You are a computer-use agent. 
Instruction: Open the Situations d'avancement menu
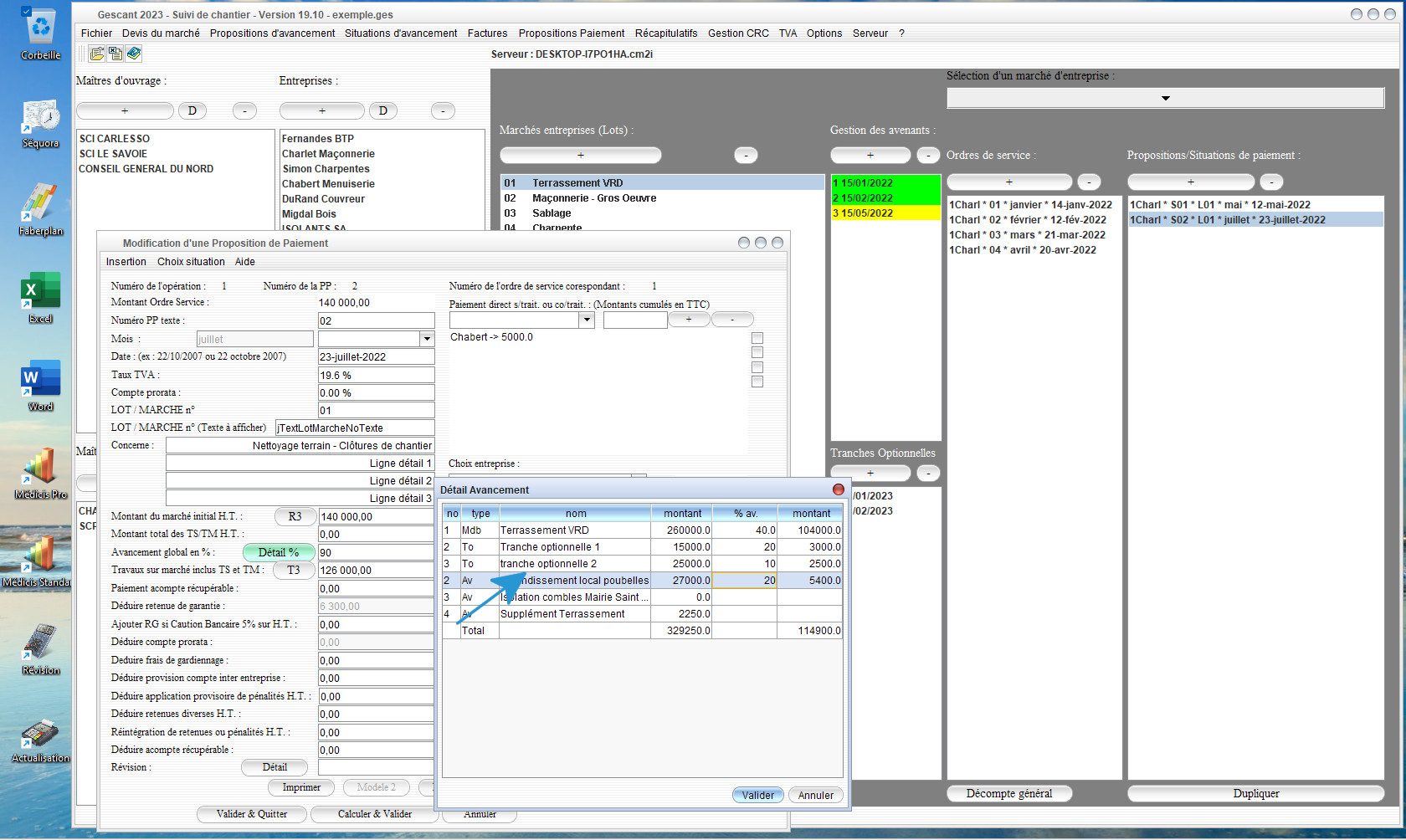point(401,33)
